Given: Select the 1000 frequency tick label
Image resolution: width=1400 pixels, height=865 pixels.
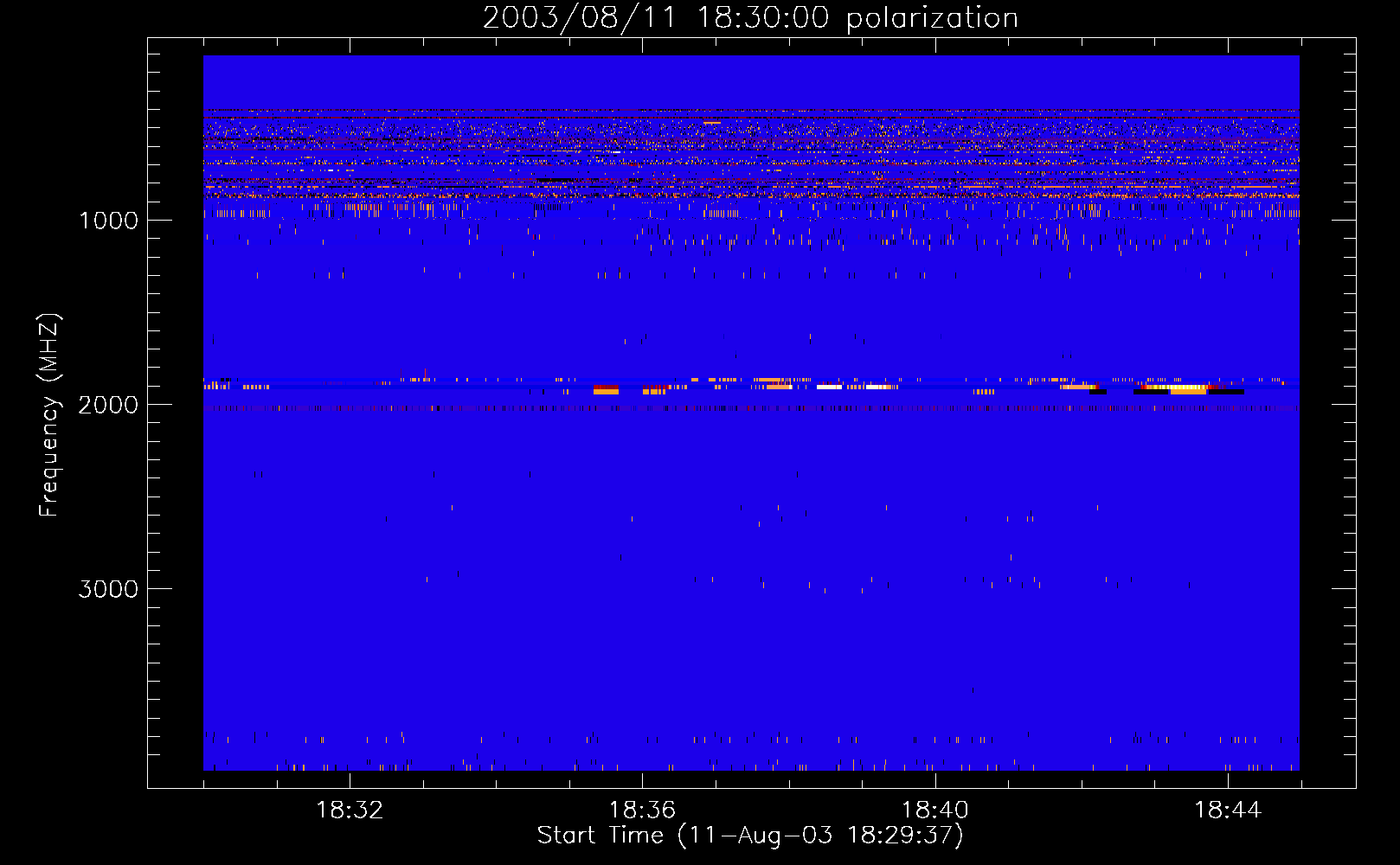Looking at the screenshot, I should pos(108,221).
